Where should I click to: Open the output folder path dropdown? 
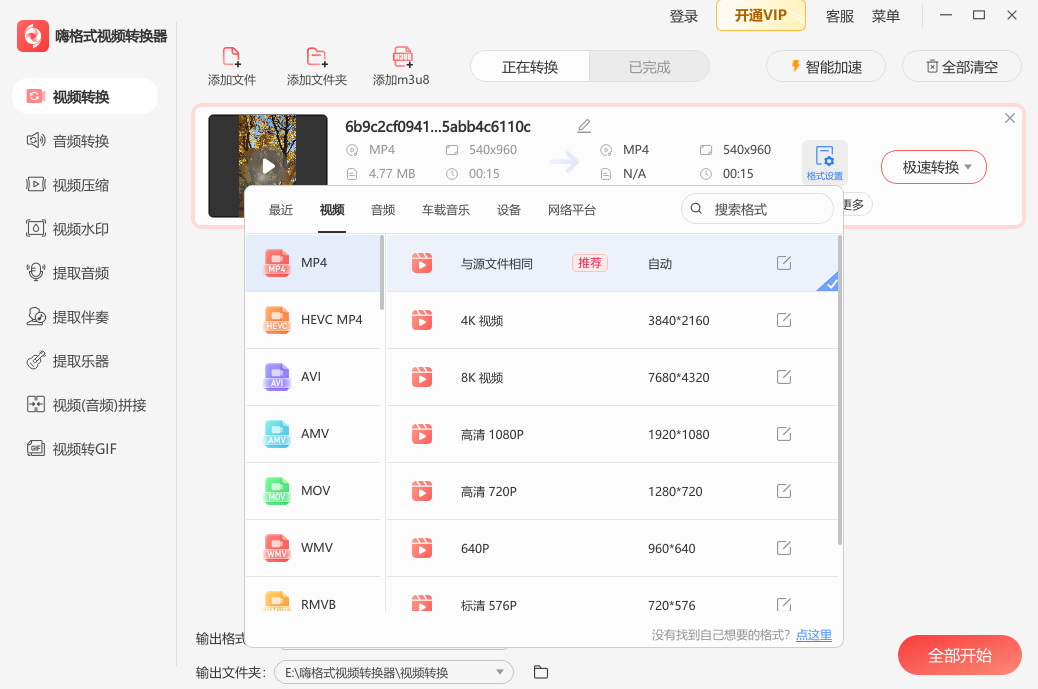click(499, 672)
